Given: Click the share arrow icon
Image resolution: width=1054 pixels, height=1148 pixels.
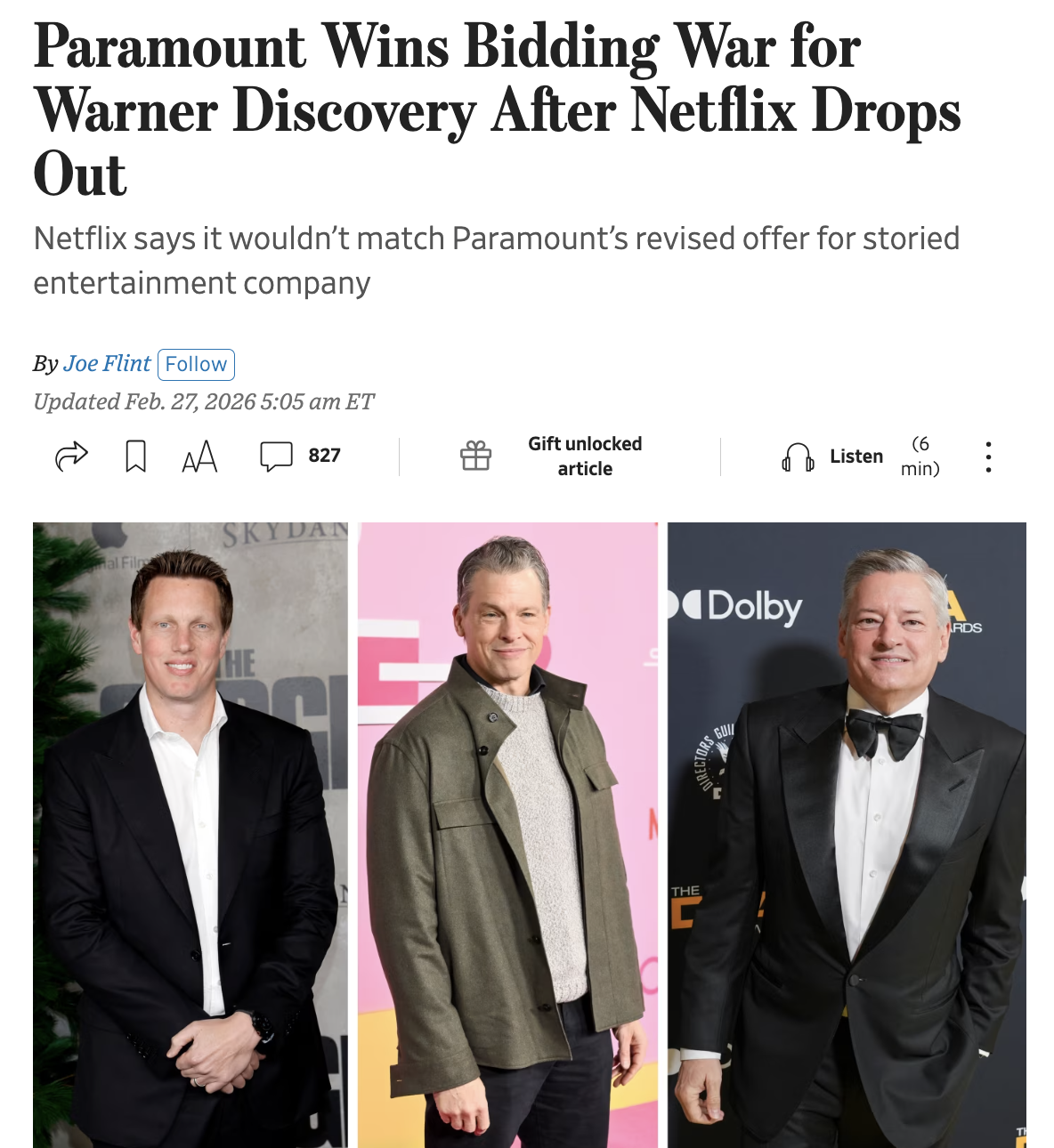Looking at the screenshot, I should (71, 456).
